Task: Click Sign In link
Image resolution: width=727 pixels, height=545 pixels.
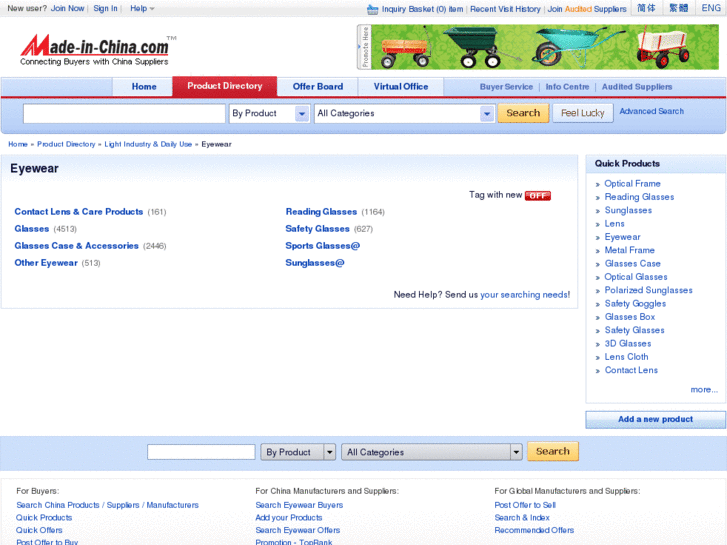Action: pyautogui.click(x=105, y=8)
